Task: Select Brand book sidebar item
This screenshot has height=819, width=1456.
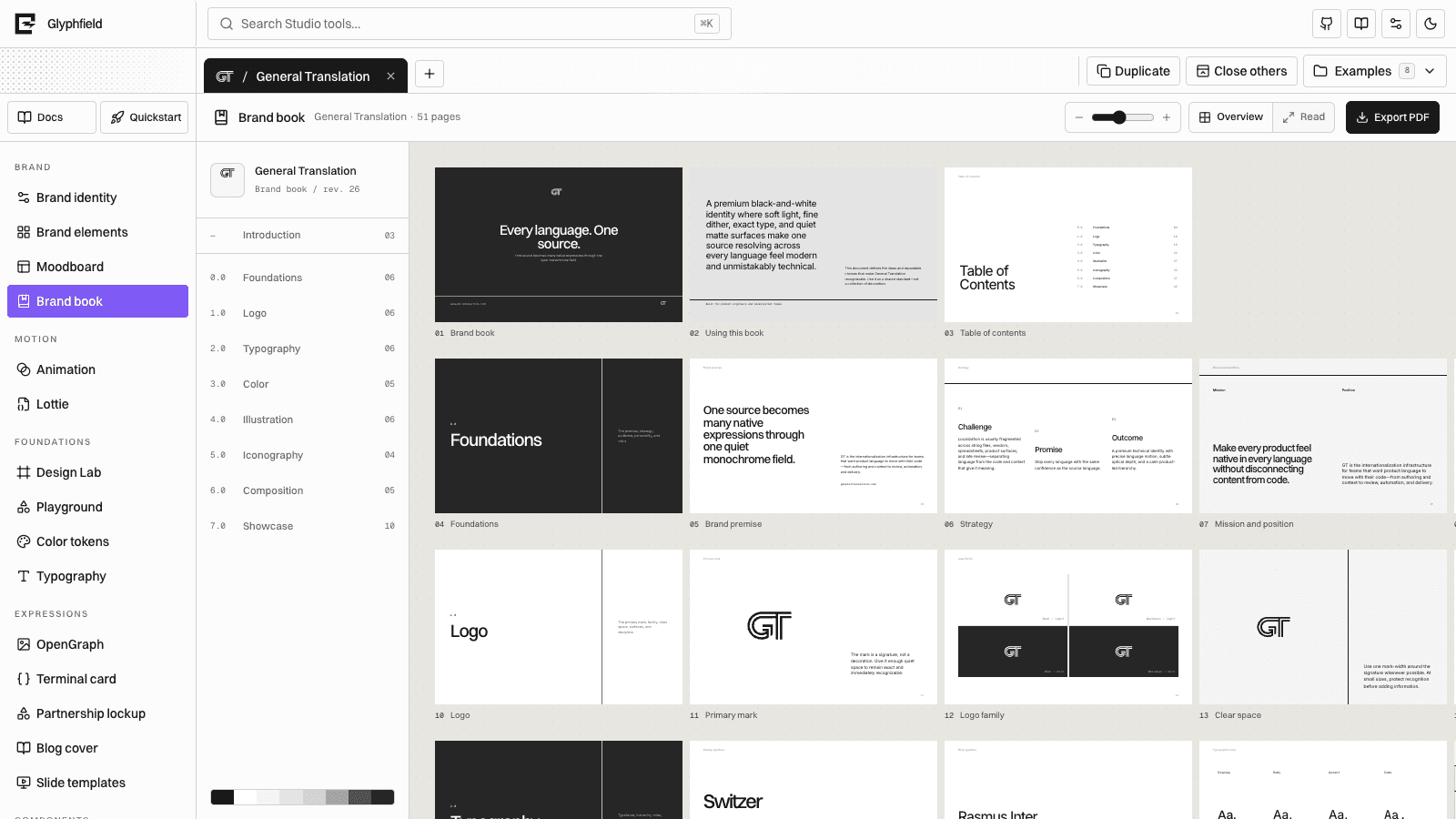Action: coord(98,301)
